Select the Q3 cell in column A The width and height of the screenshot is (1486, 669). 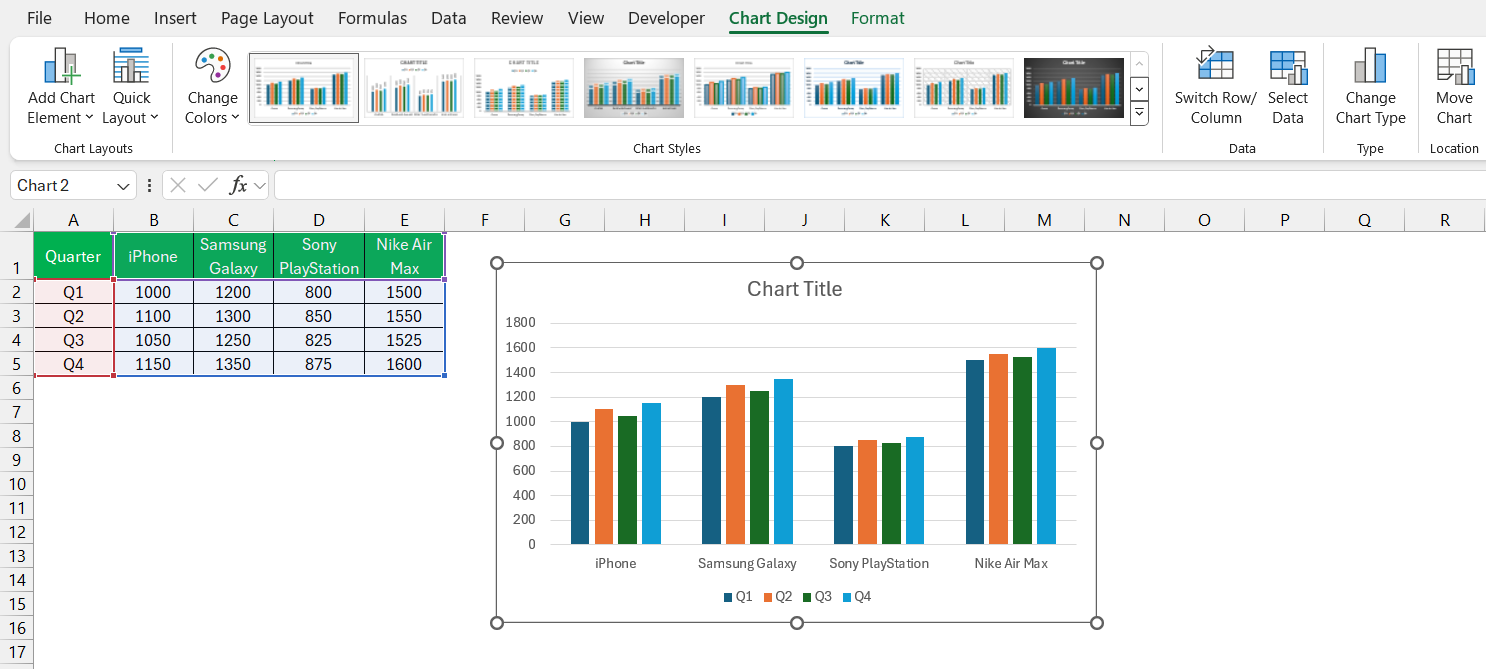click(x=73, y=340)
